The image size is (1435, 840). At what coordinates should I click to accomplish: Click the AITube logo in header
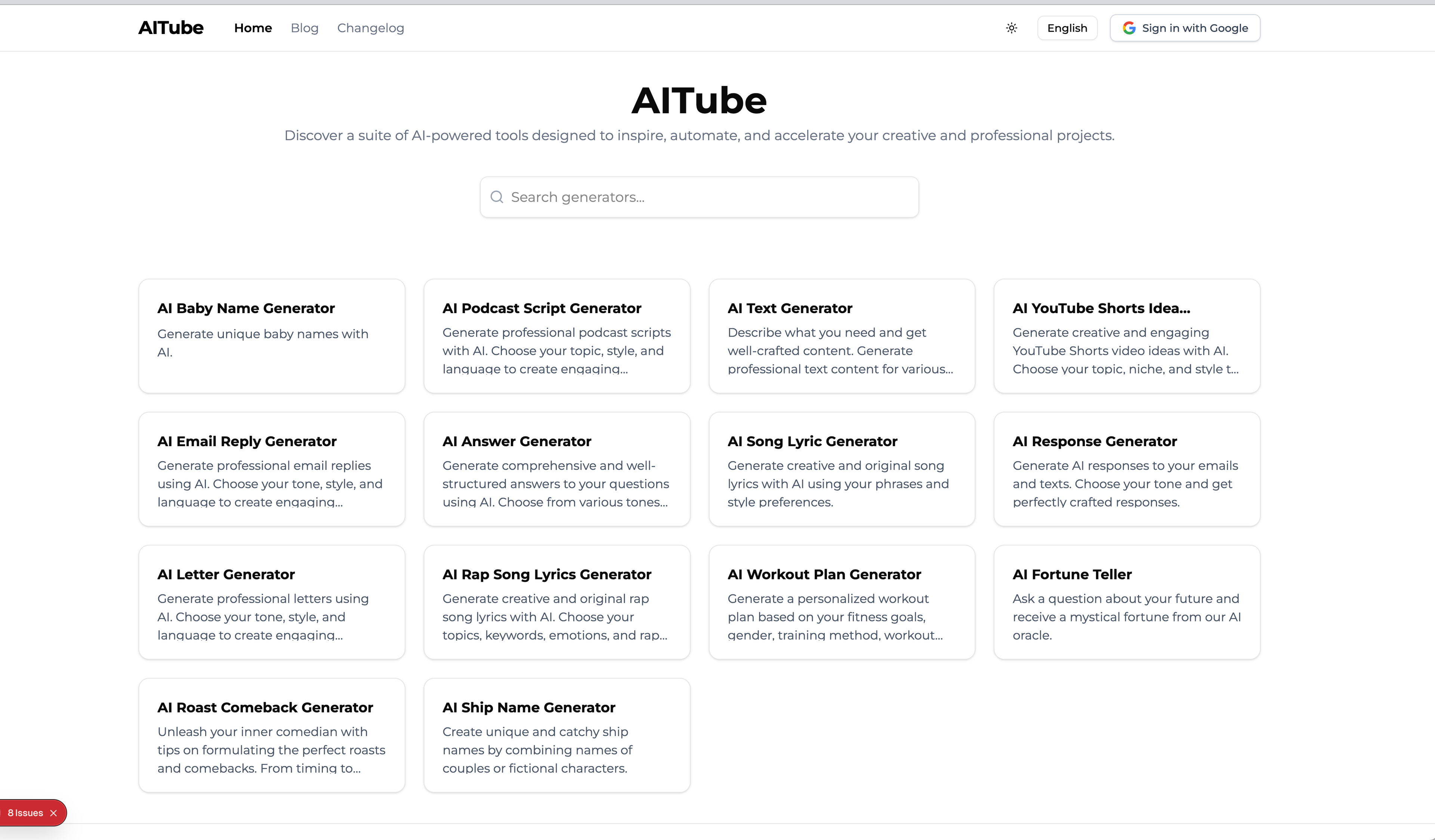[x=170, y=28]
